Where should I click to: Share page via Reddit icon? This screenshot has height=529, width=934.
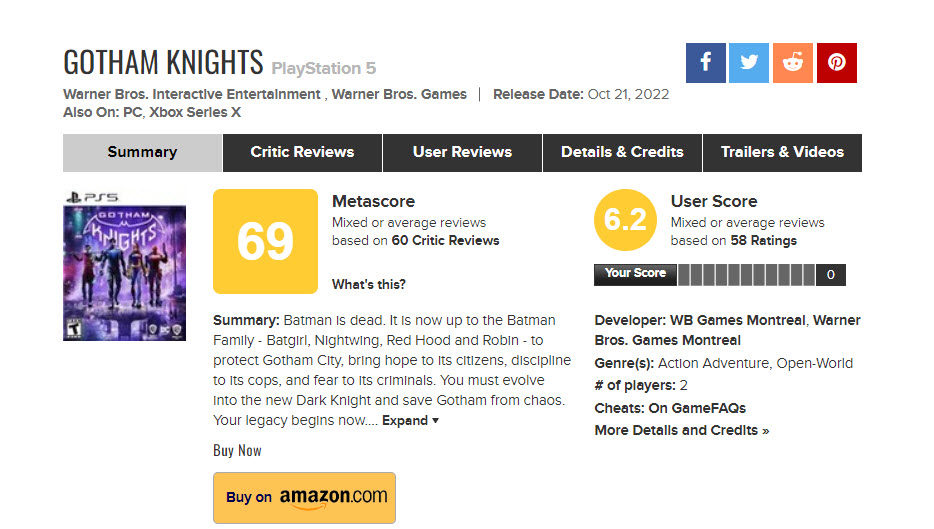[x=793, y=63]
